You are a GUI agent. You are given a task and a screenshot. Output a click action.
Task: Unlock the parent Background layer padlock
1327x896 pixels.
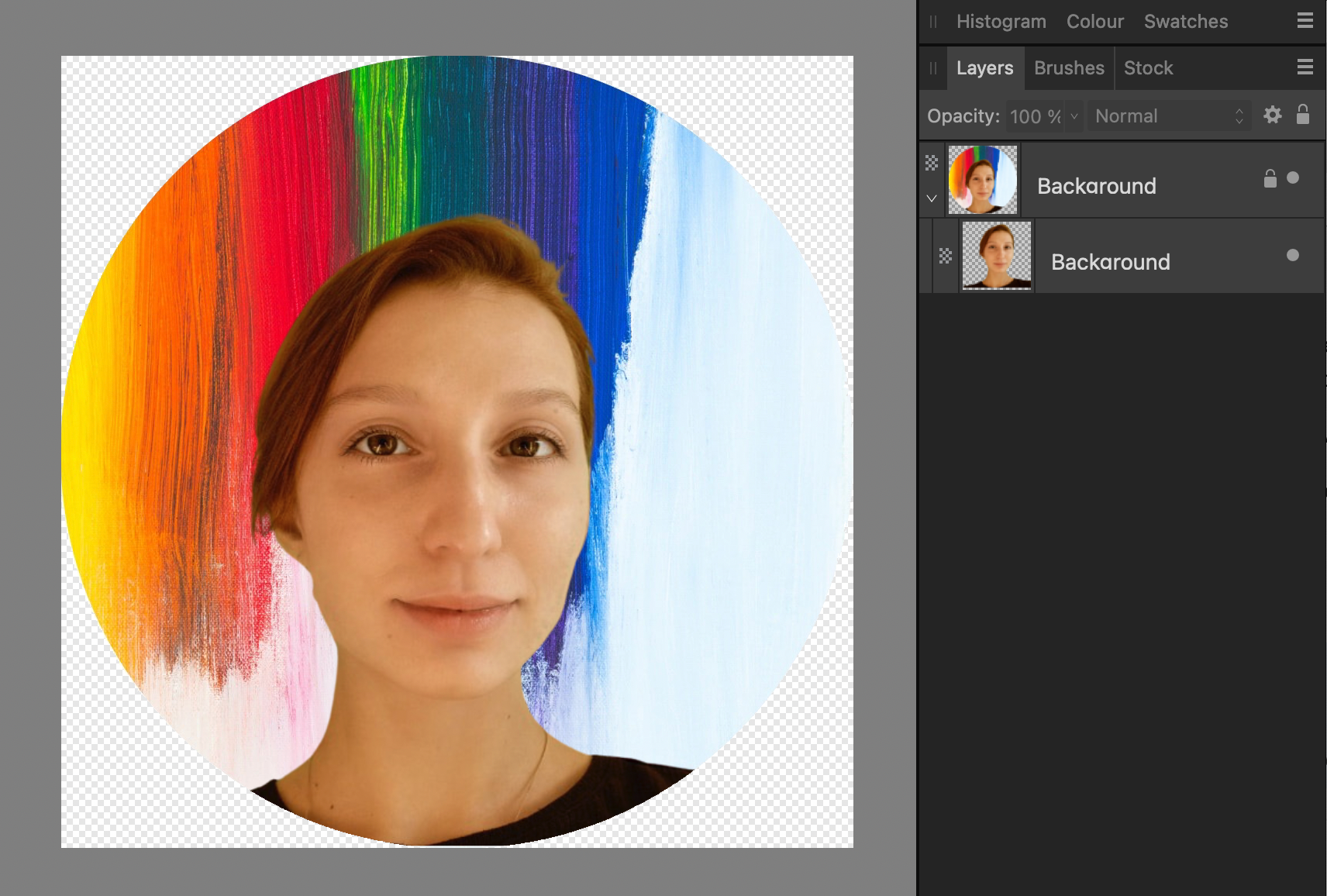1270,179
